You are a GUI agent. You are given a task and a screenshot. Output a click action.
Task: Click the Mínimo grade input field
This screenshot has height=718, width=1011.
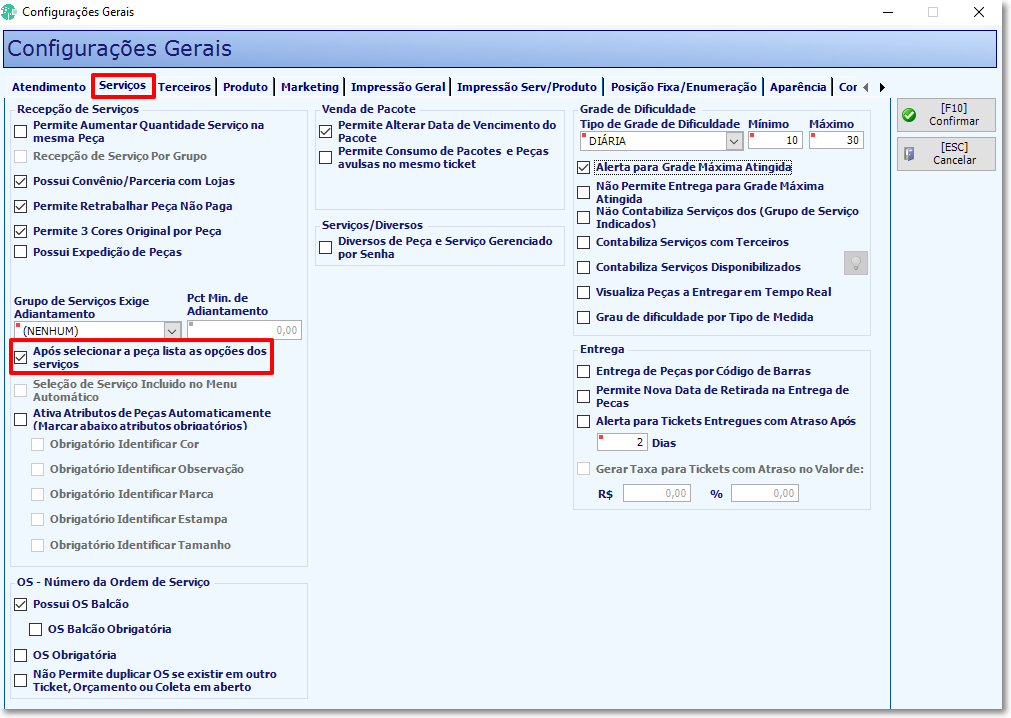click(775, 141)
